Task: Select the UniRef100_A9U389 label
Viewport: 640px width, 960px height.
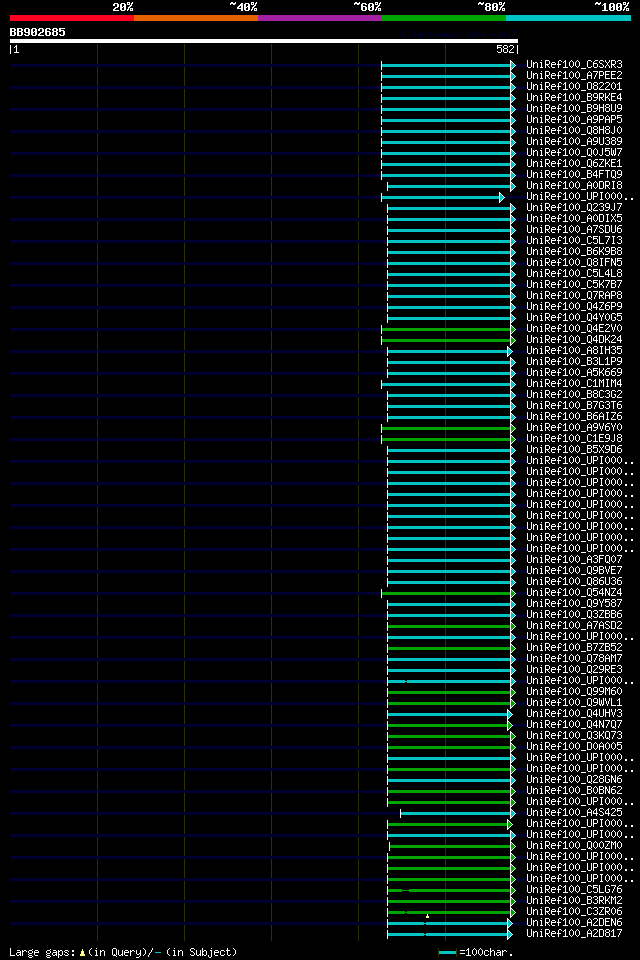Action: point(574,141)
